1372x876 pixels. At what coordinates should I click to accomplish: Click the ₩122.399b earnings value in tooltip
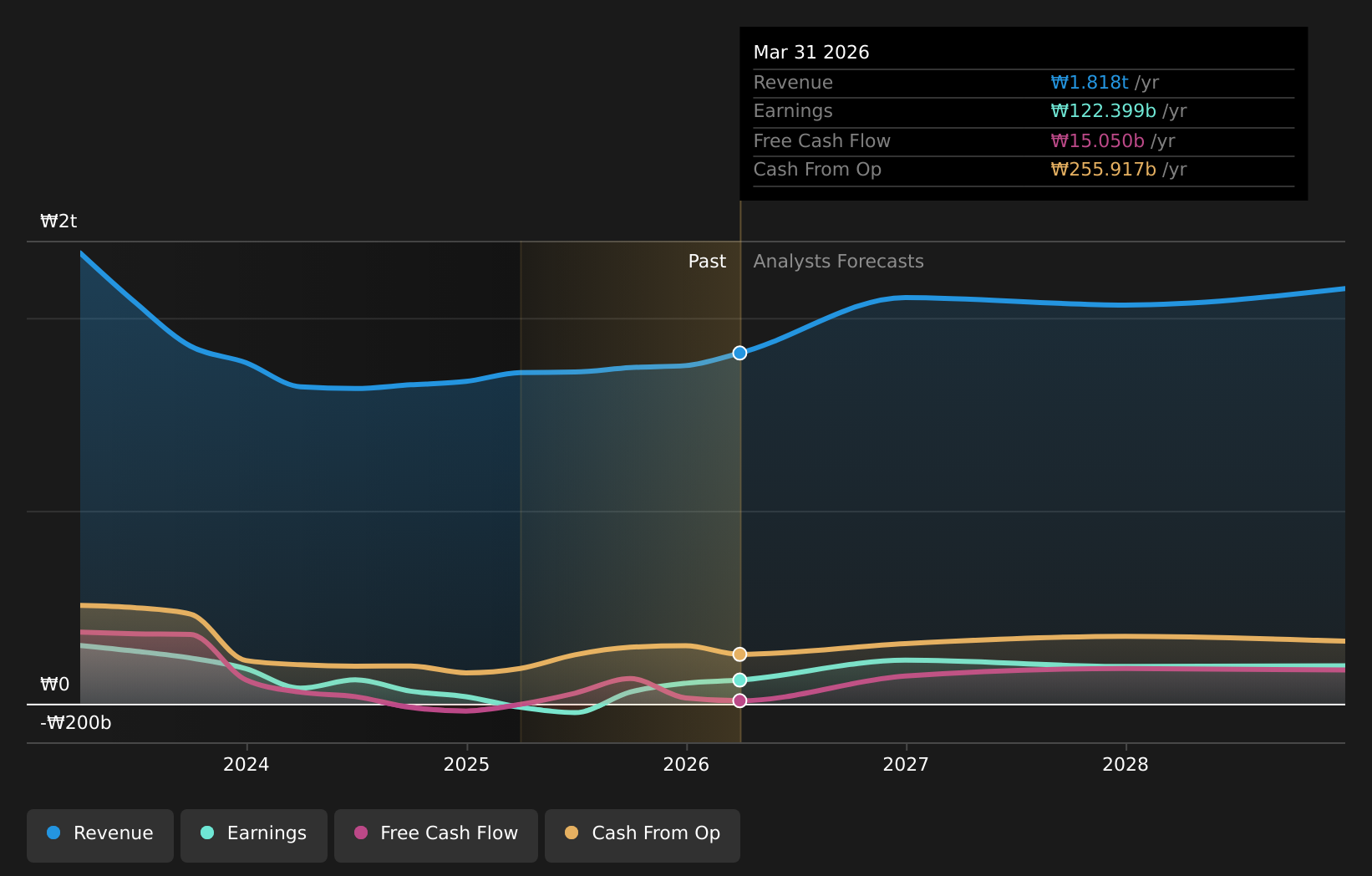(1104, 110)
